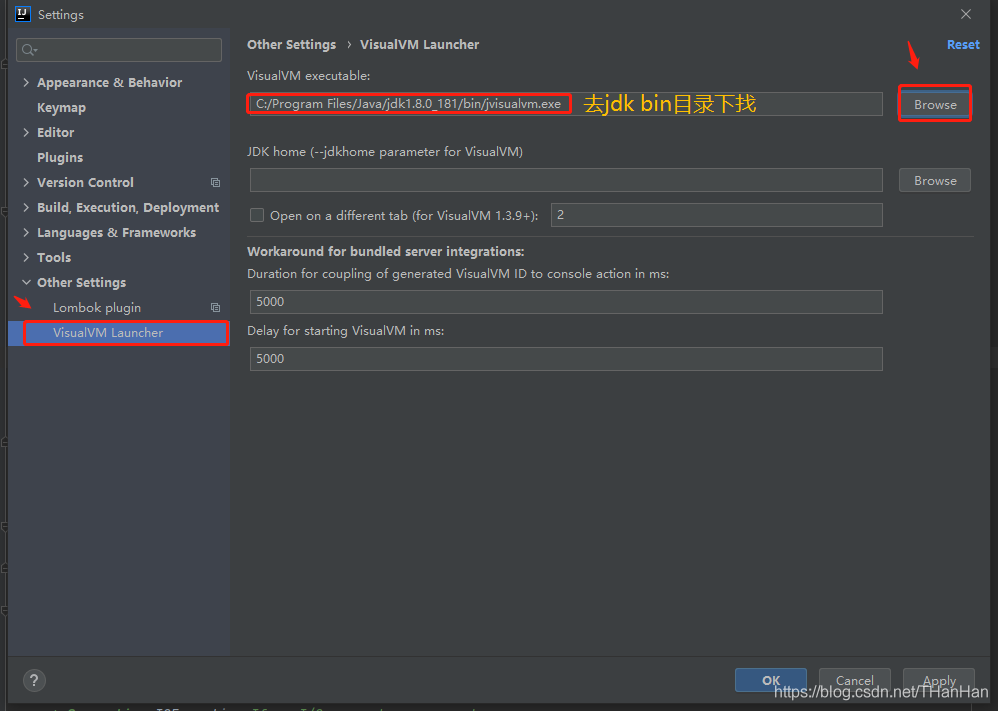This screenshot has width=998, height=711.
Task: Click the Reset link
Action: (x=963, y=45)
